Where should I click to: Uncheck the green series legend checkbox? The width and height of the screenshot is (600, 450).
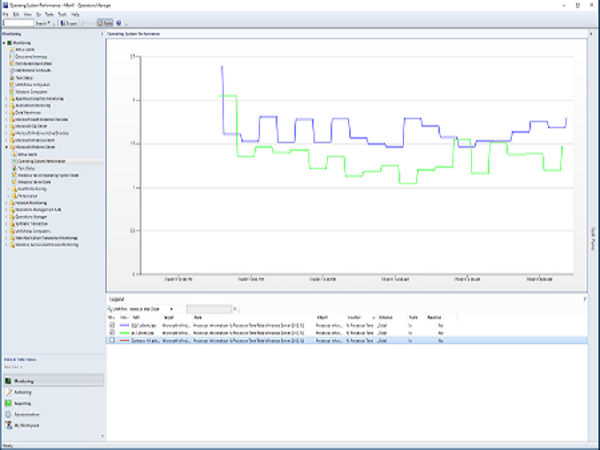coord(111,333)
